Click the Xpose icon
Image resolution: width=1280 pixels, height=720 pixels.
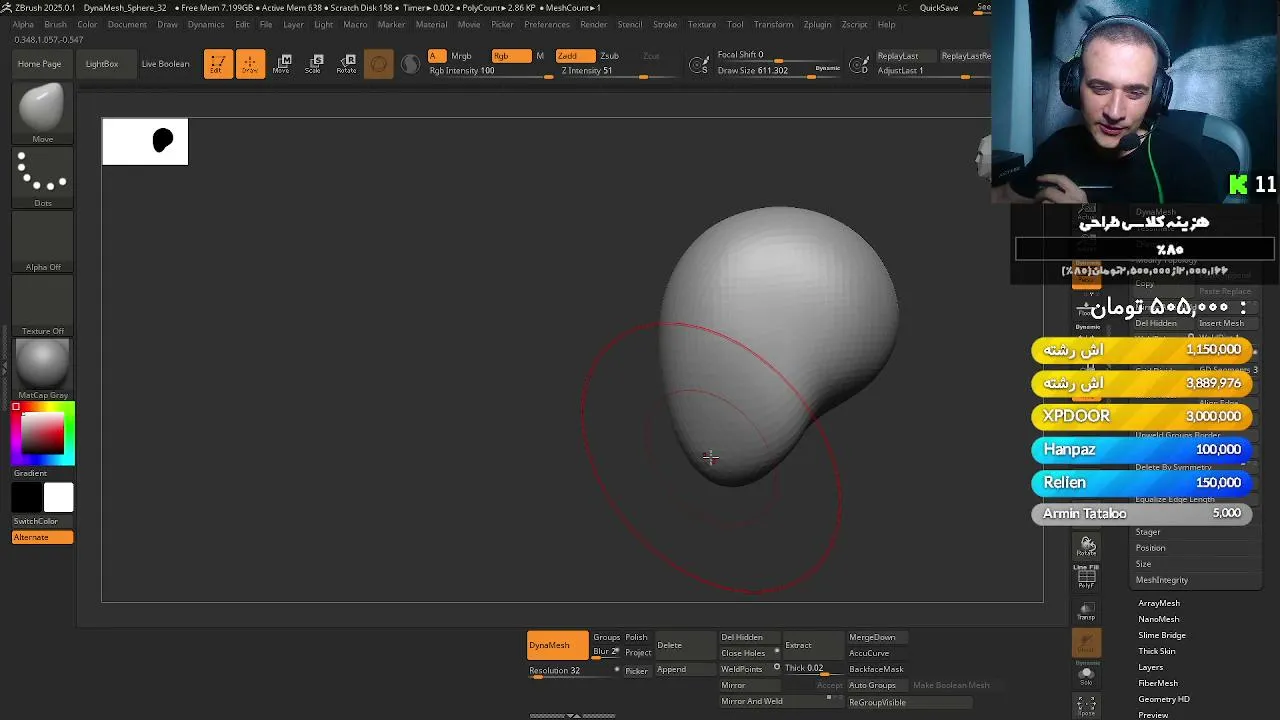coord(1087,706)
